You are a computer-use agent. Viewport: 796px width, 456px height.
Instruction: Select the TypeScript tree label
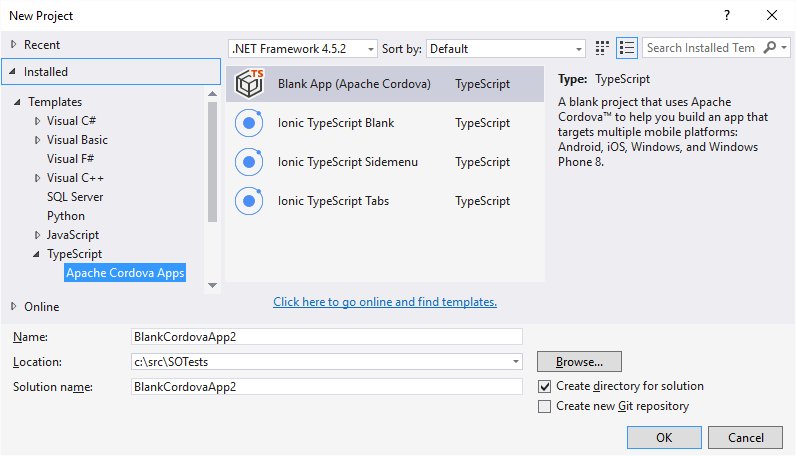tap(75, 254)
